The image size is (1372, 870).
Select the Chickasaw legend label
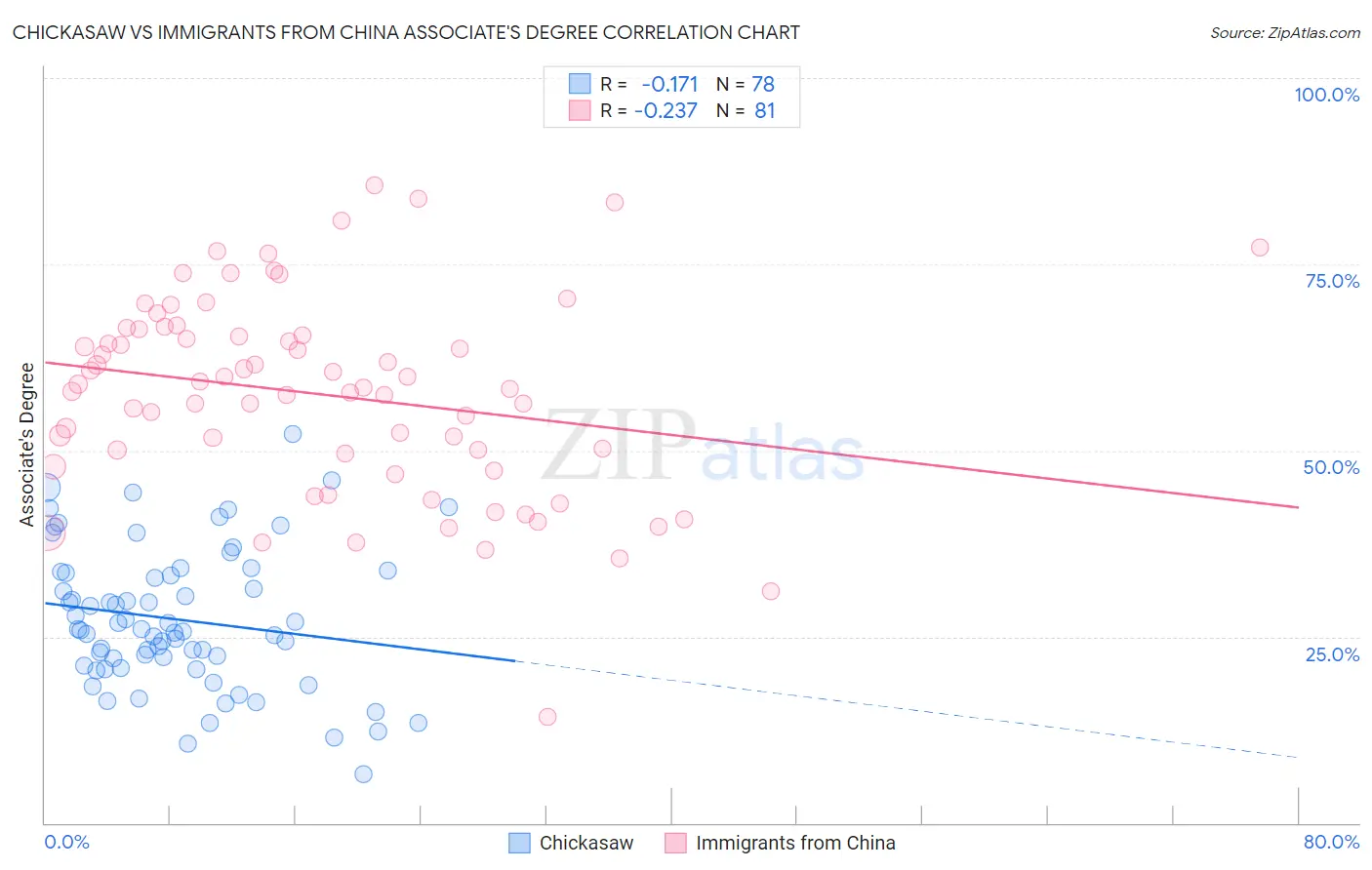(x=586, y=843)
